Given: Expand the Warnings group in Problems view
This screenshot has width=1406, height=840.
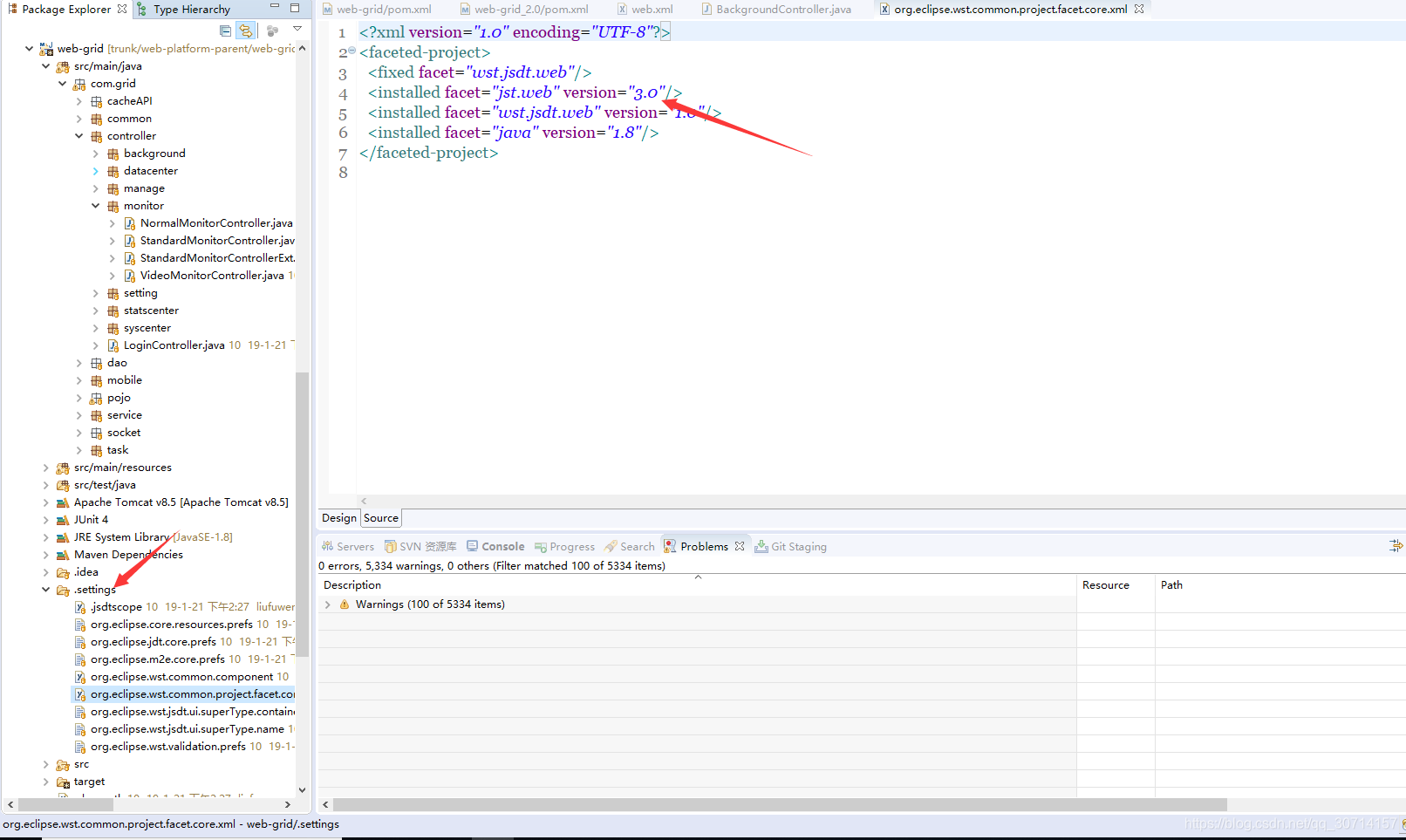Looking at the screenshot, I should pos(328,604).
